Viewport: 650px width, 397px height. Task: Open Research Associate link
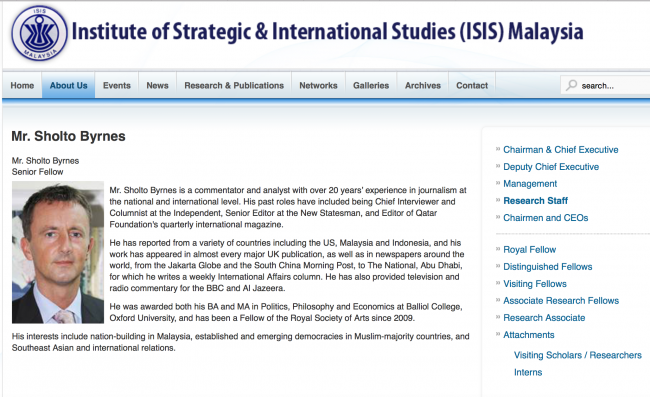point(544,317)
